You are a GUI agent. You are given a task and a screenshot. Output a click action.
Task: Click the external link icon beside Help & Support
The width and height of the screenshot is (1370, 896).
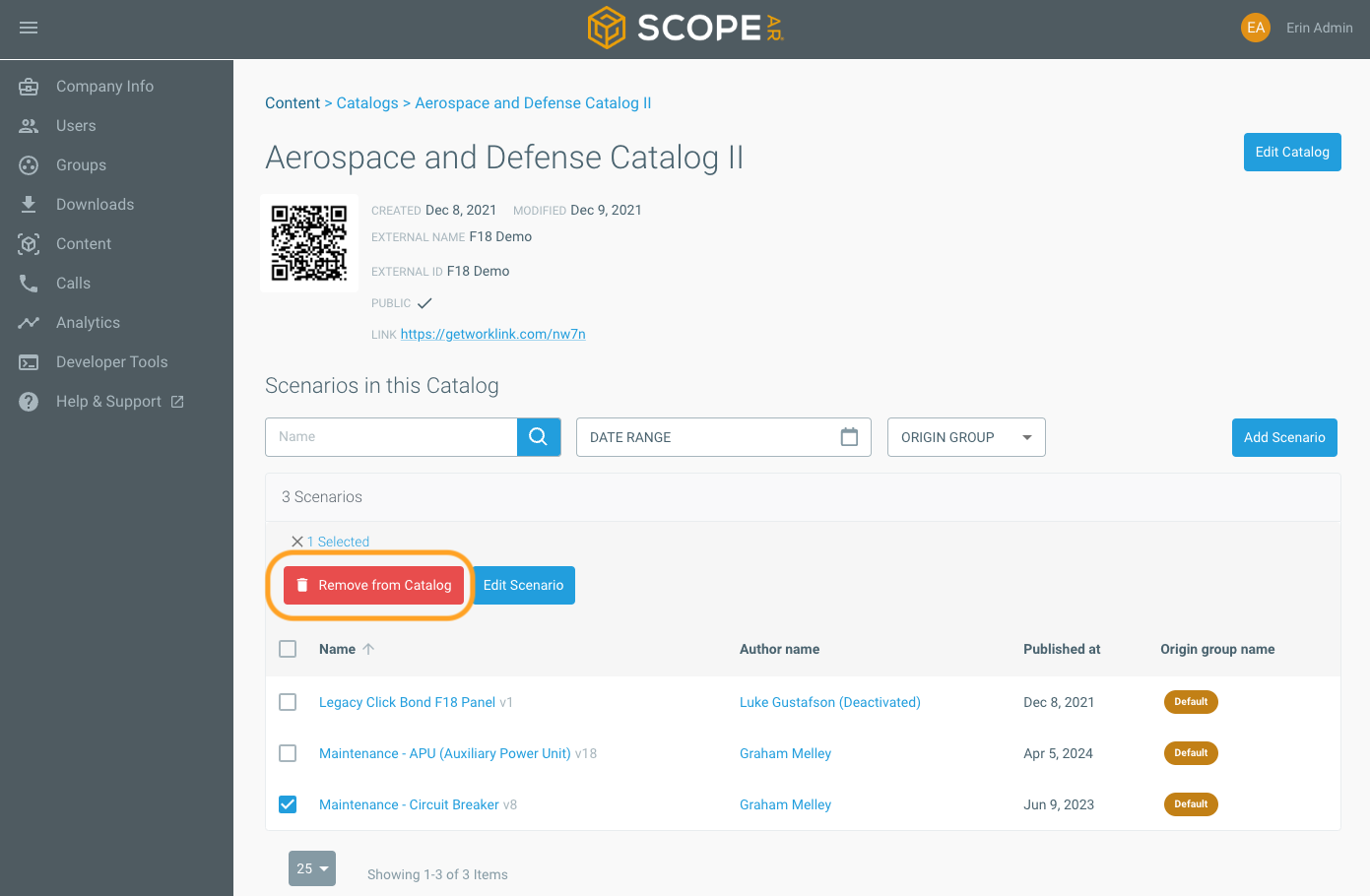tap(177, 402)
